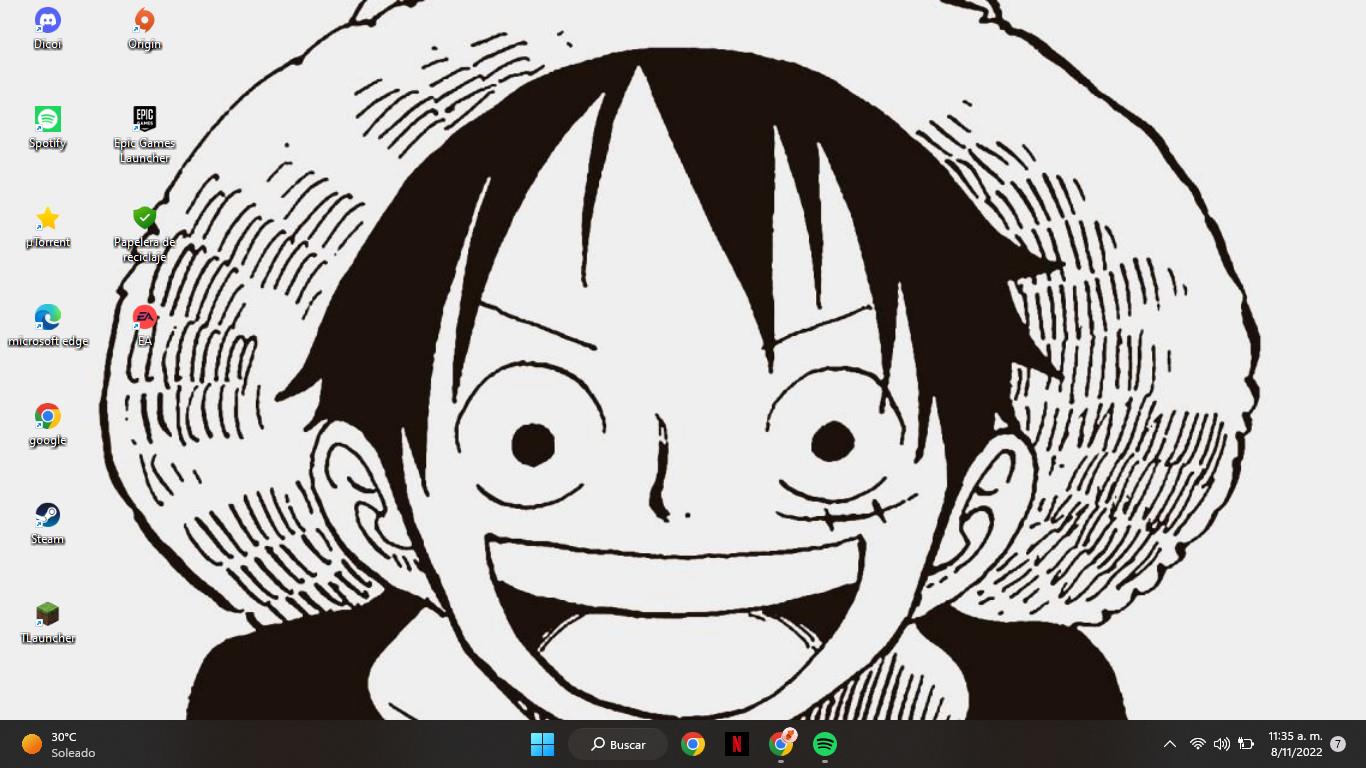Launch Netflix from the taskbar
Viewport: 1366px width, 768px height.
[x=737, y=744]
